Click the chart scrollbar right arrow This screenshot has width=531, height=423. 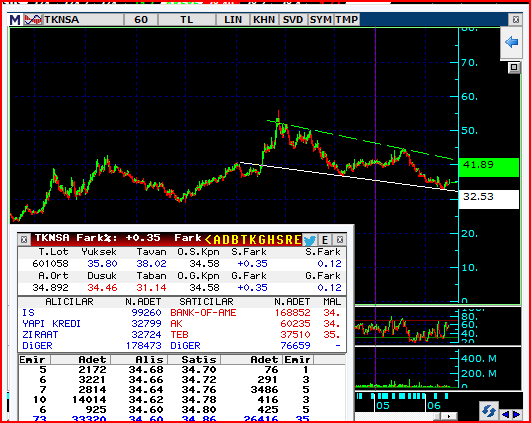point(449,416)
